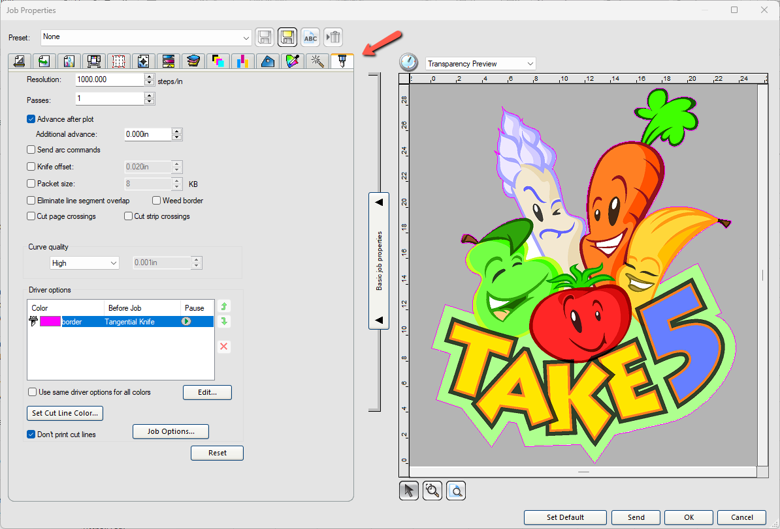This screenshot has width=780, height=529.
Task: Uncheck Advance after plot
Action: point(31,119)
